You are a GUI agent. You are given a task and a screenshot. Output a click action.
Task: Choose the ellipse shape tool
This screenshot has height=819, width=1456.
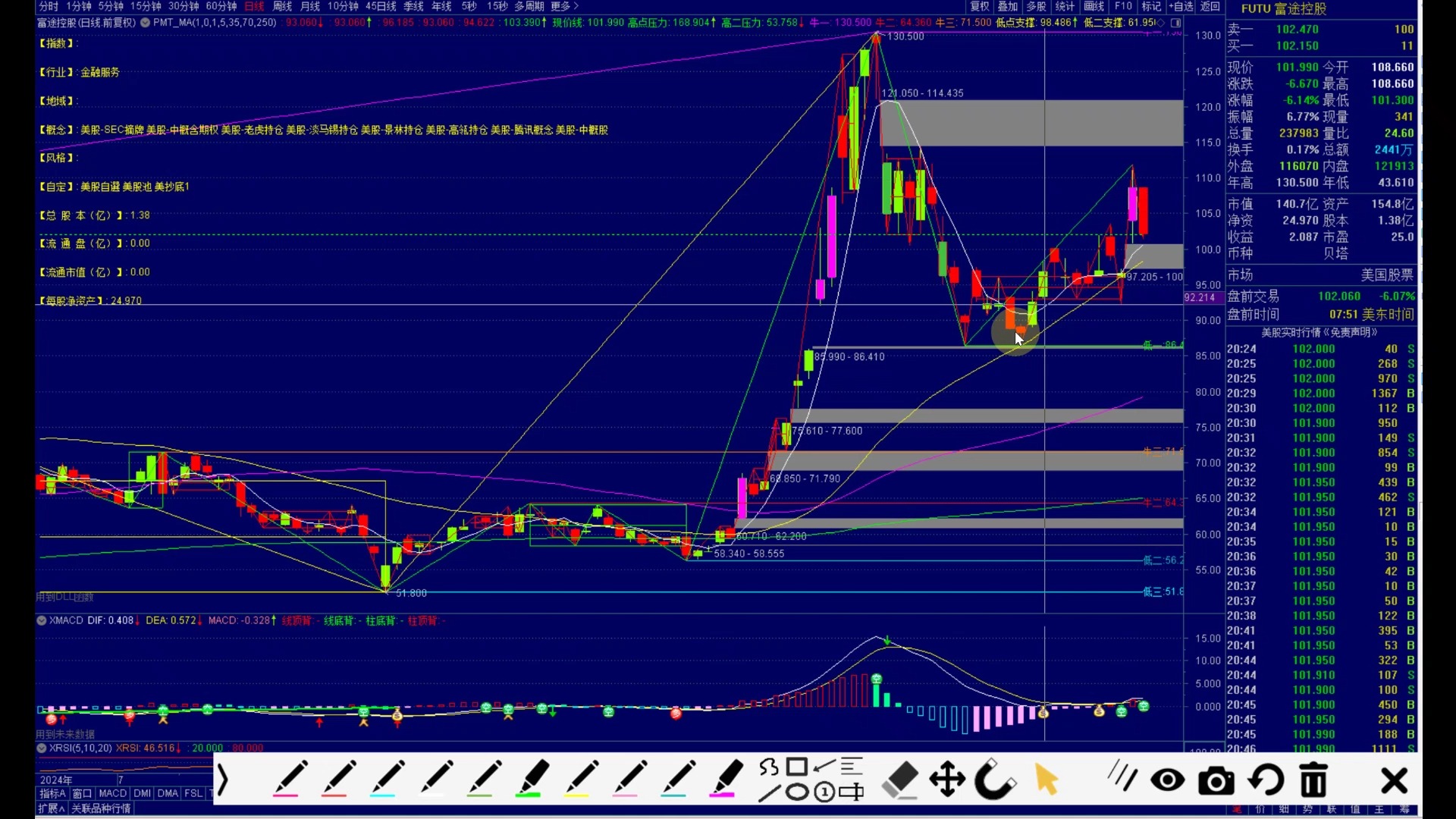point(796,793)
